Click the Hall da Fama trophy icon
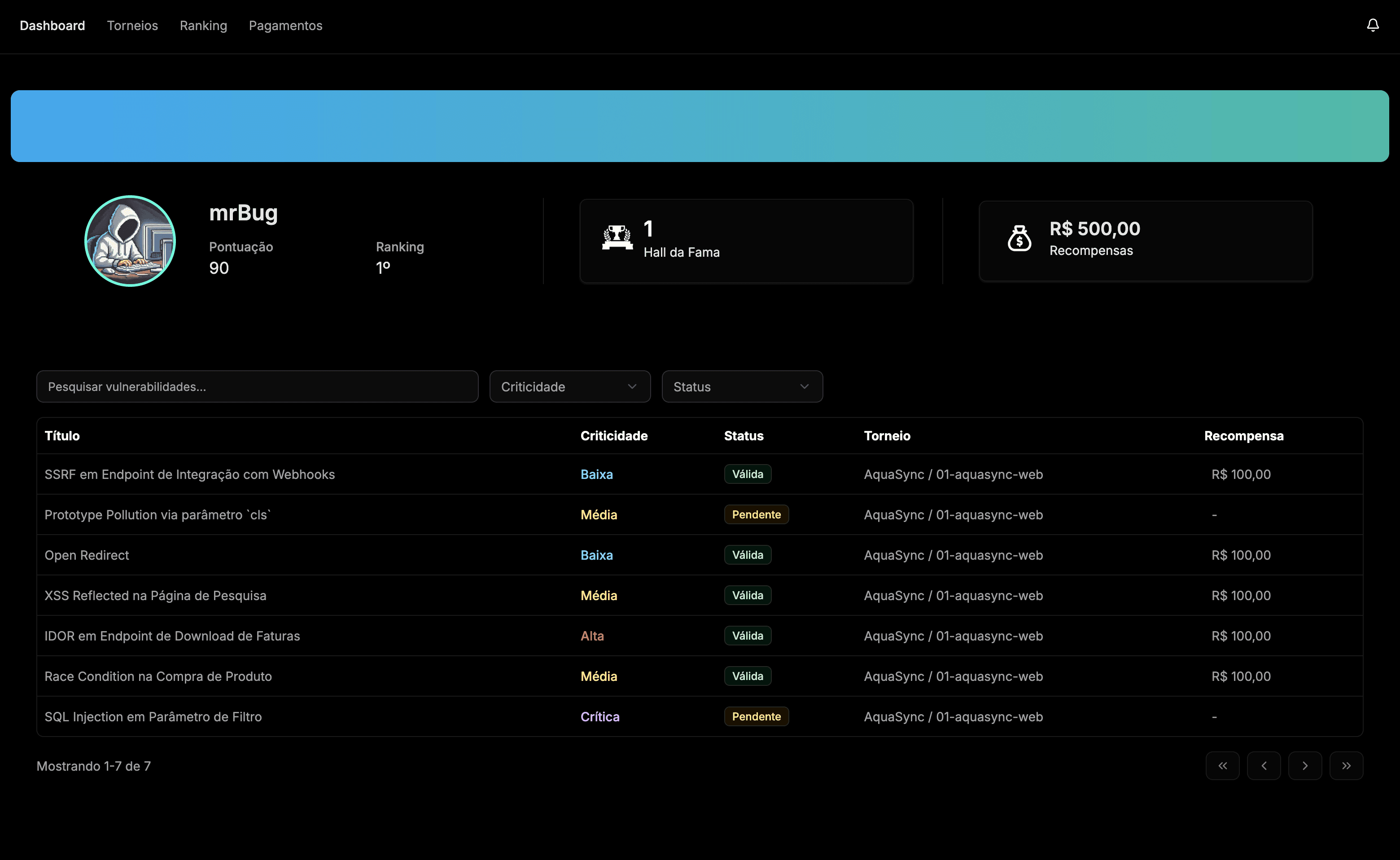Screen dimensions: 1400x860 click(x=617, y=237)
